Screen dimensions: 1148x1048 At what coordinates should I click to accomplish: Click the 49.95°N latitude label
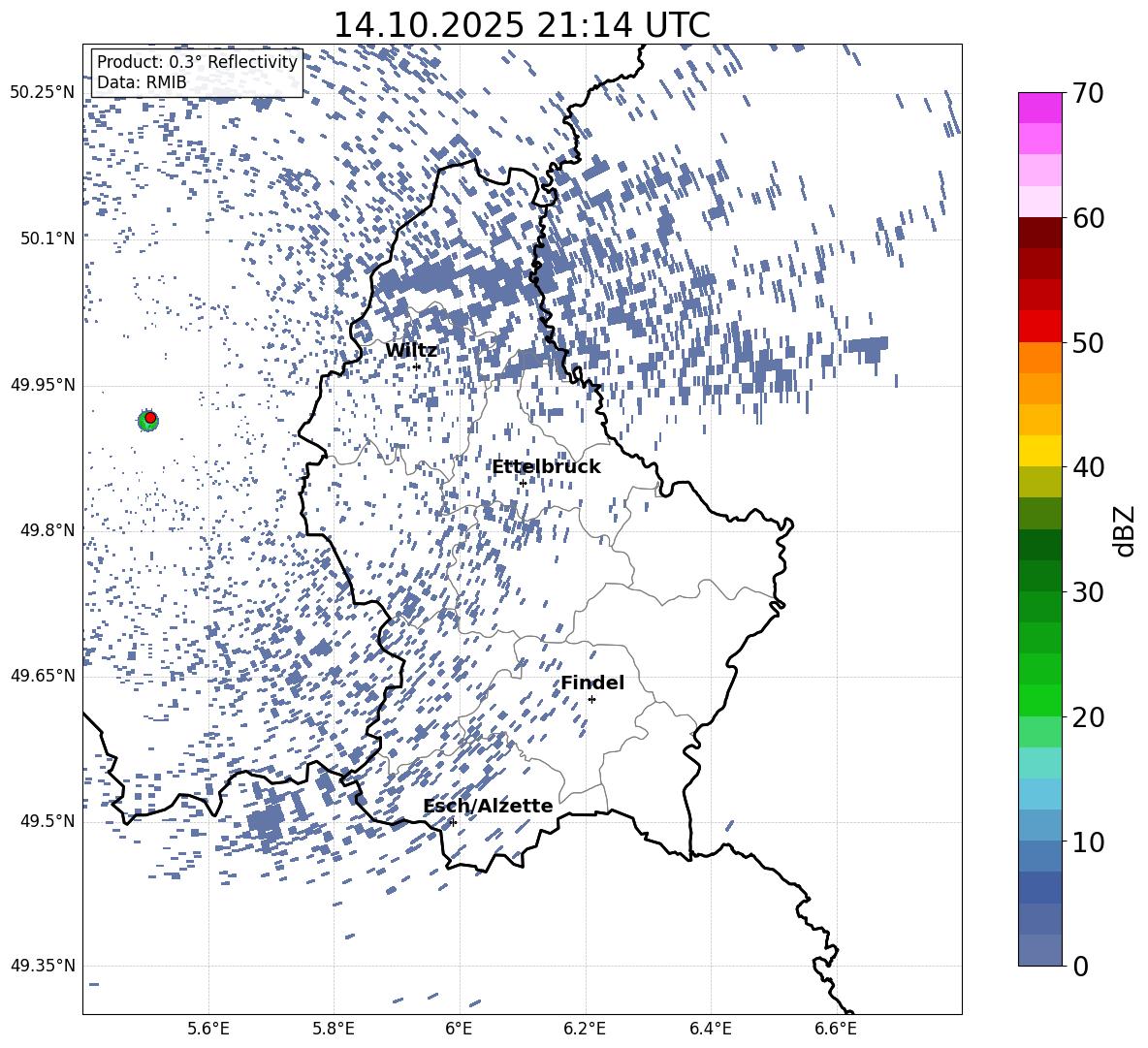(x=43, y=384)
